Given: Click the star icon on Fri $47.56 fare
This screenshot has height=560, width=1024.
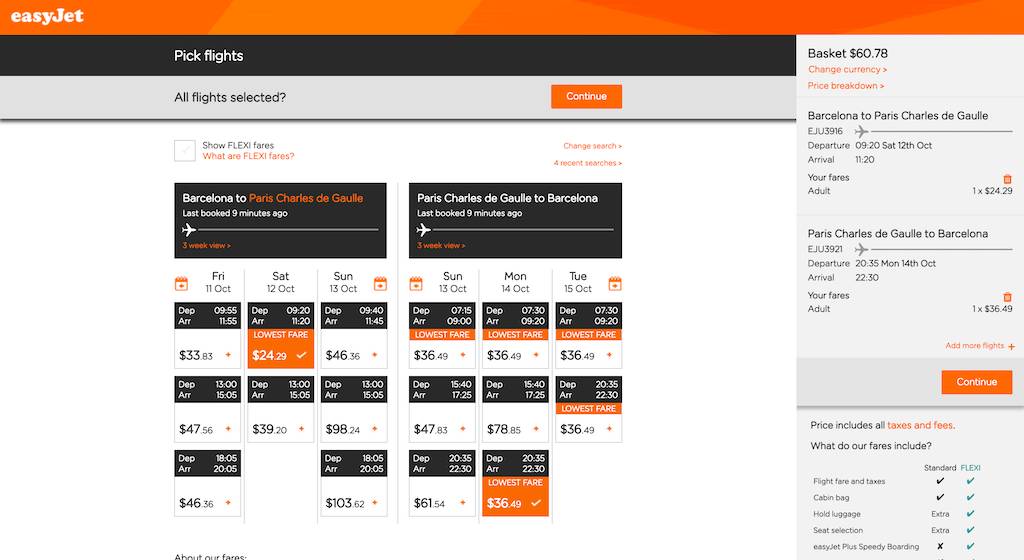Looking at the screenshot, I should (228, 429).
